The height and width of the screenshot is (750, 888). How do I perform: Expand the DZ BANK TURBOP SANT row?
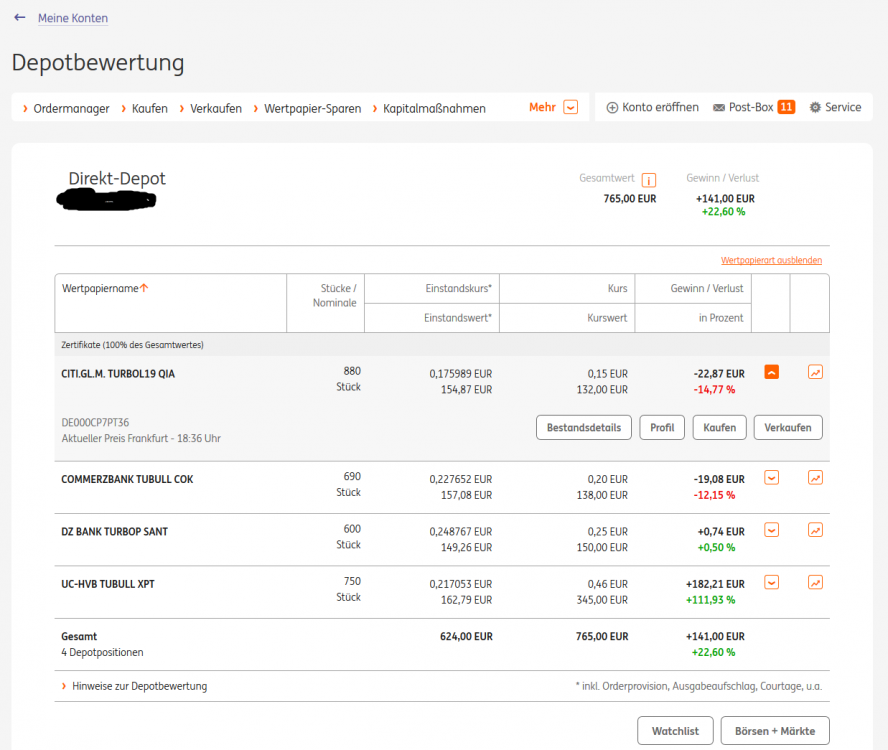(x=771, y=530)
